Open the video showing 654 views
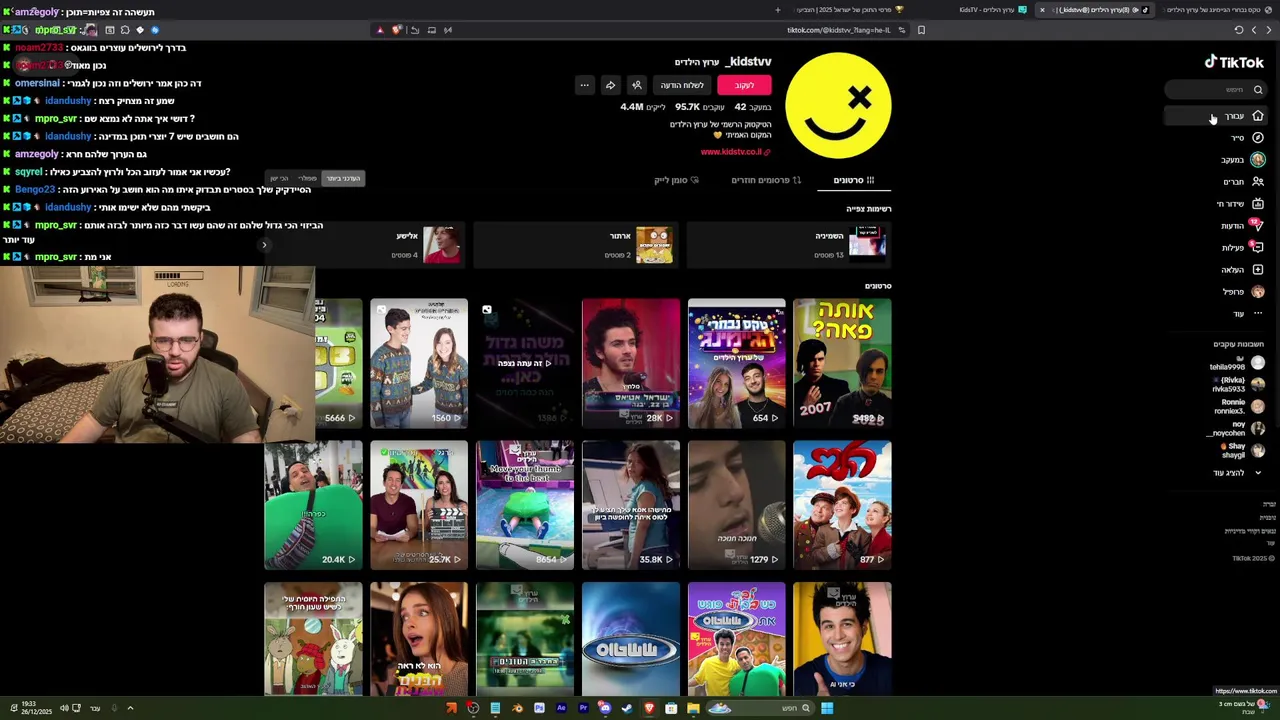 736,363
